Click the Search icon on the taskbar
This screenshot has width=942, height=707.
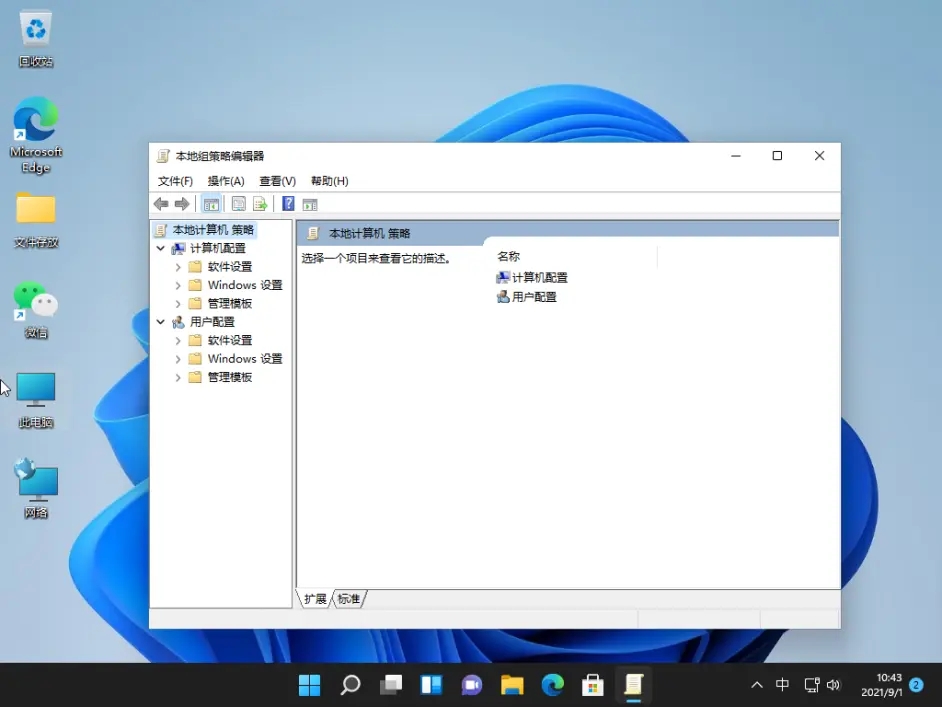349,685
